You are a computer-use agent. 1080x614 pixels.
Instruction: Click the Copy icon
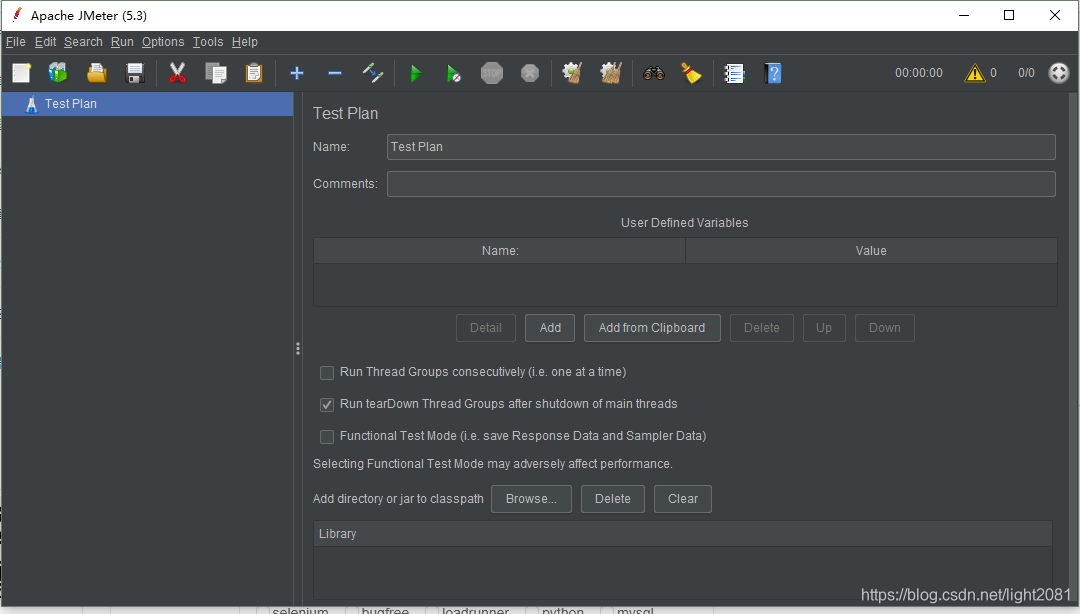(216, 73)
